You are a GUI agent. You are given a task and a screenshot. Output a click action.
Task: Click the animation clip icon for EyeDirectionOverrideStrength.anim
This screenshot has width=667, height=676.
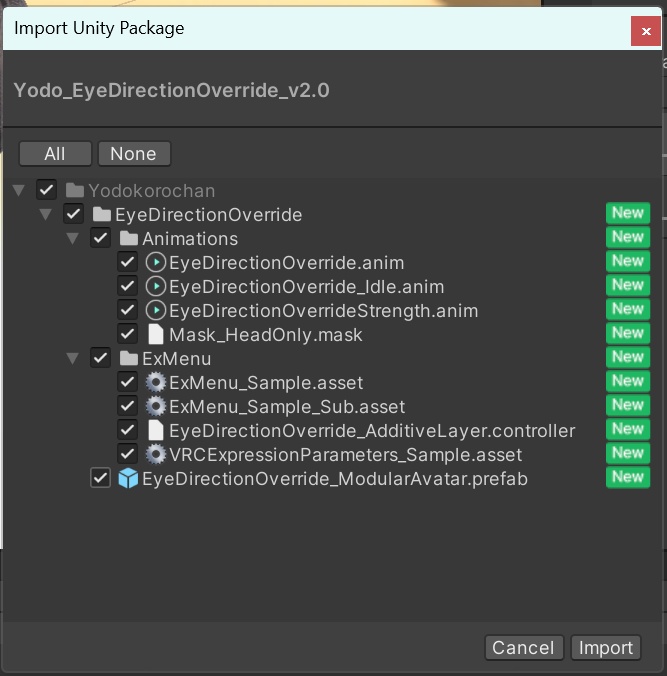coord(156,310)
